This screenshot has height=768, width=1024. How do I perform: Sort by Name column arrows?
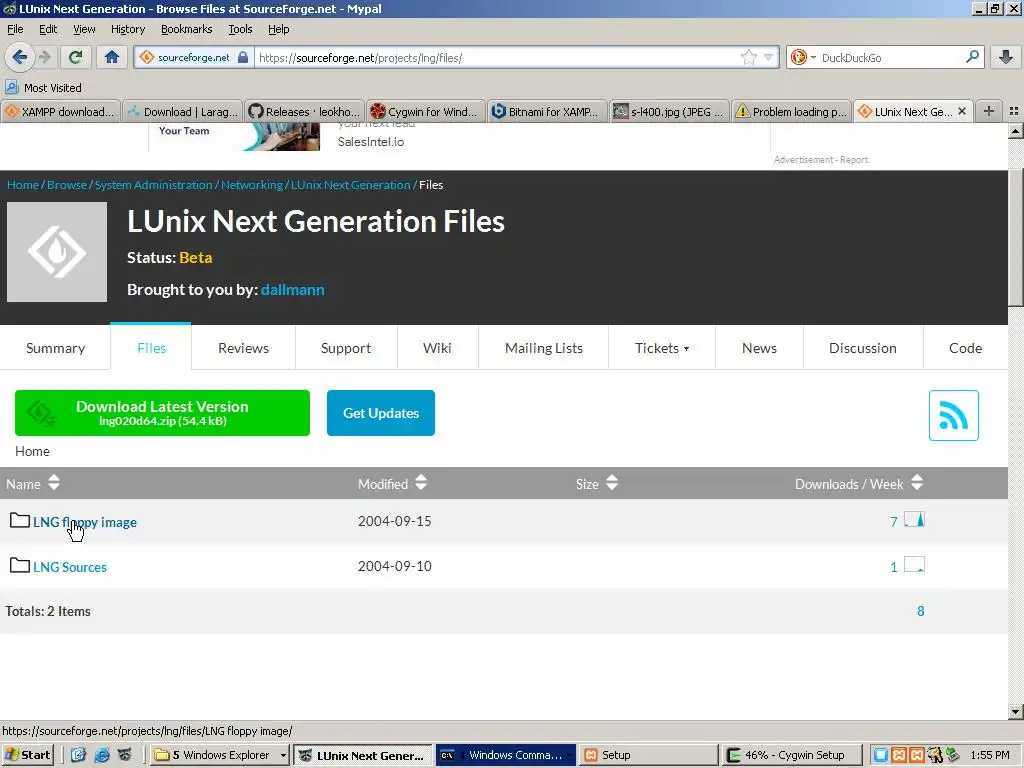54,483
